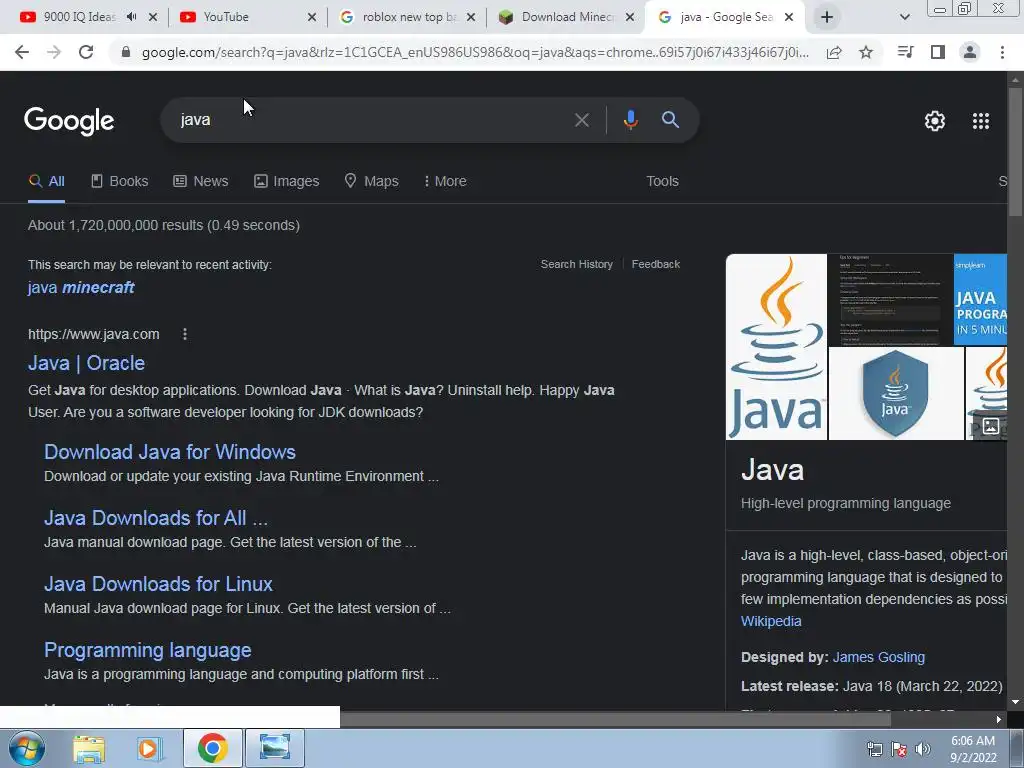Image resolution: width=1024 pixels, height=768 pixels.
Task: Open the large Java logo thumbnail
Action: (x=776, y=347)
